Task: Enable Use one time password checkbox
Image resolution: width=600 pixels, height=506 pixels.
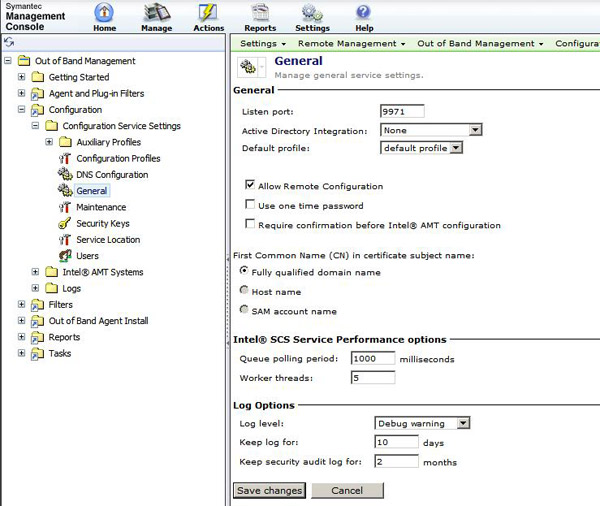Action: (x=250, y=204)
